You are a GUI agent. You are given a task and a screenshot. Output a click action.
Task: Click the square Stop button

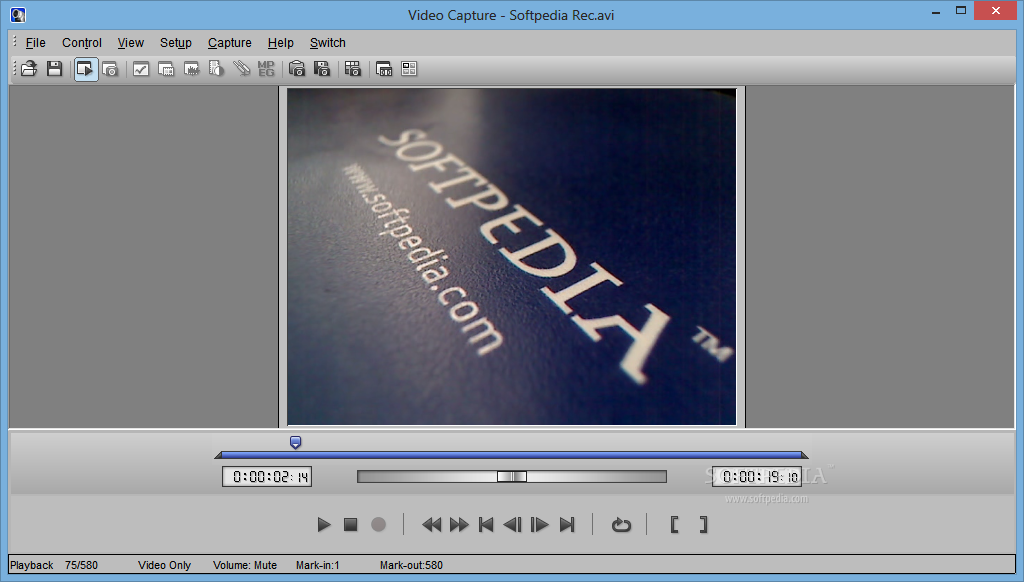click(x=351, y=525)
